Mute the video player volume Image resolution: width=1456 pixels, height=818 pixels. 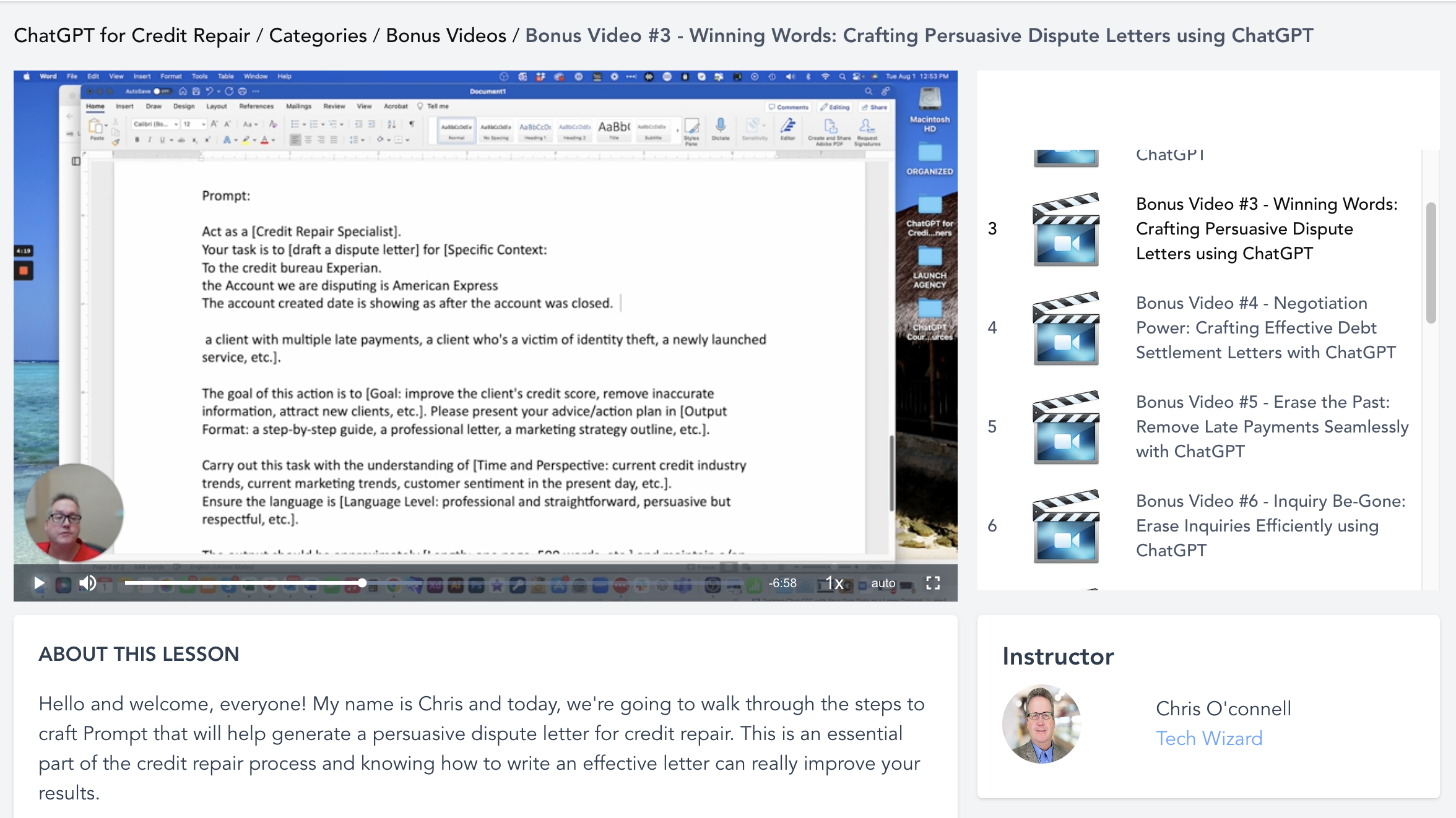pyautogui.click(x=87, y=583)
